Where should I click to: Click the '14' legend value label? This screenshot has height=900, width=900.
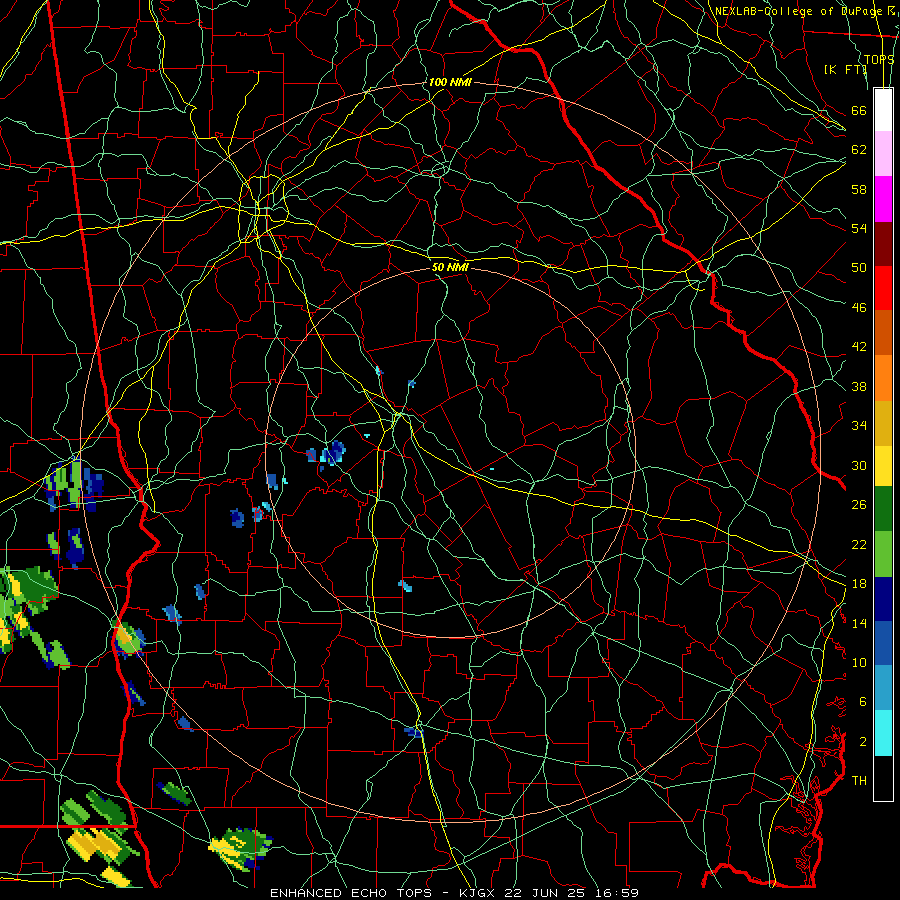[x=859, y=623]
